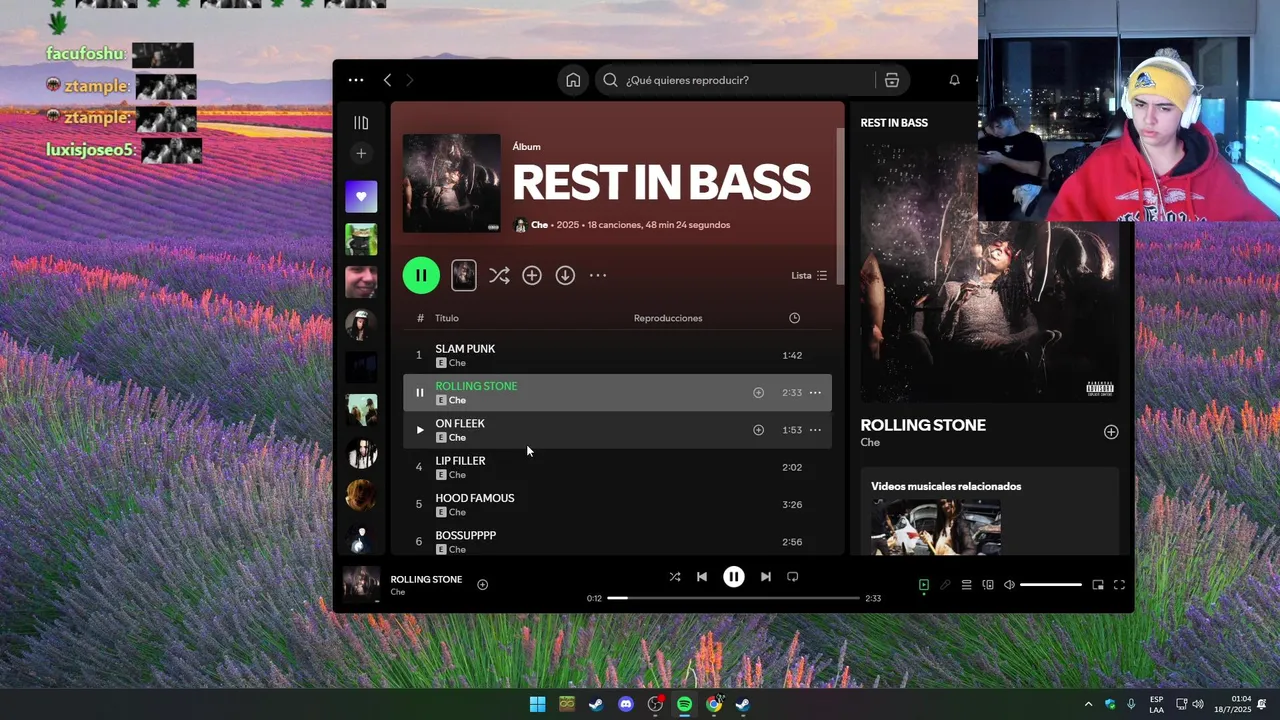Viewport: 1280px width, 720px height.
Task: Open ROLLING STONE title in Now Playing panel
Action: click(923, 425)
